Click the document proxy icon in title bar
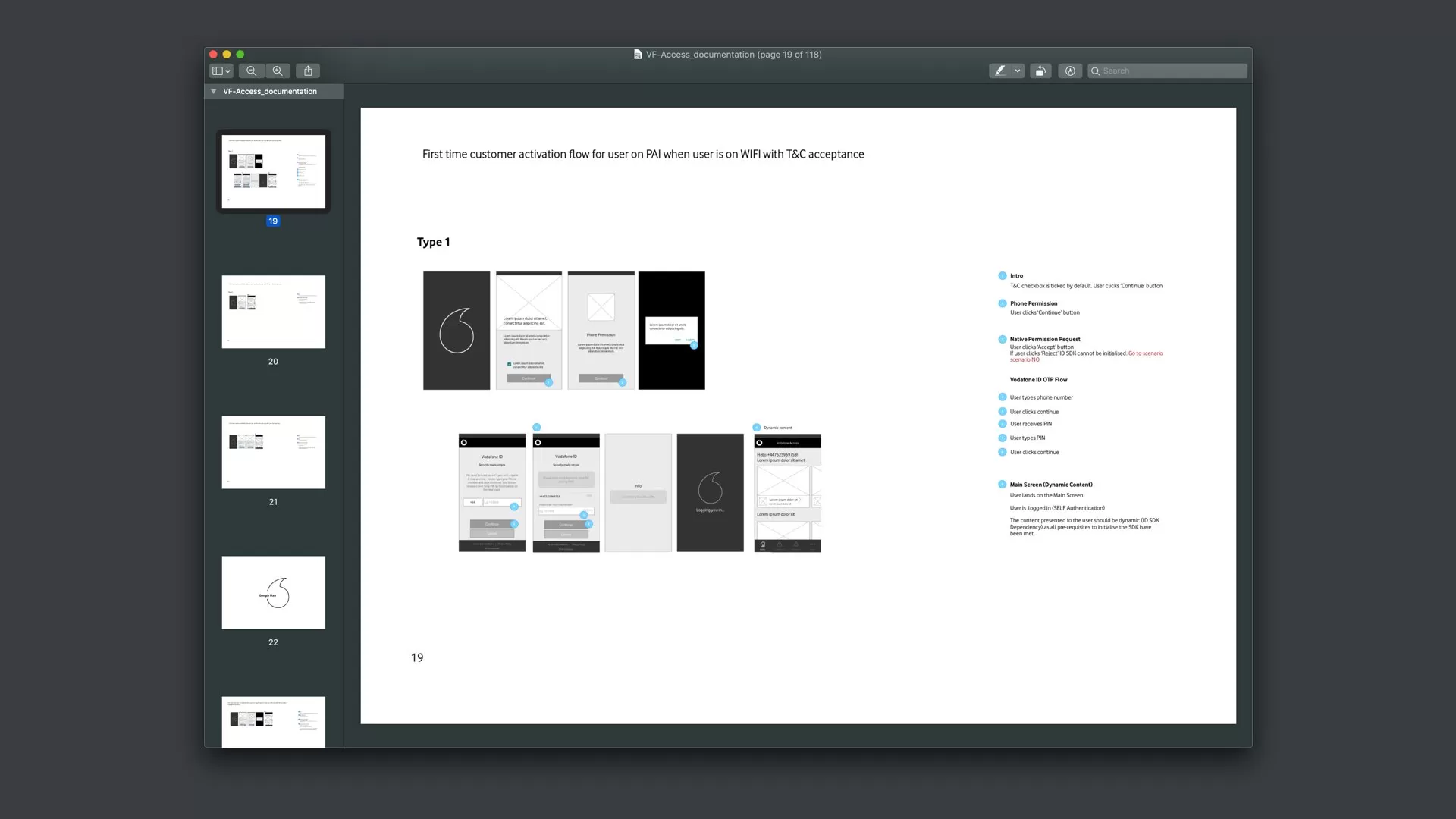The image size is (1456, 819). (x=638, y=55)
